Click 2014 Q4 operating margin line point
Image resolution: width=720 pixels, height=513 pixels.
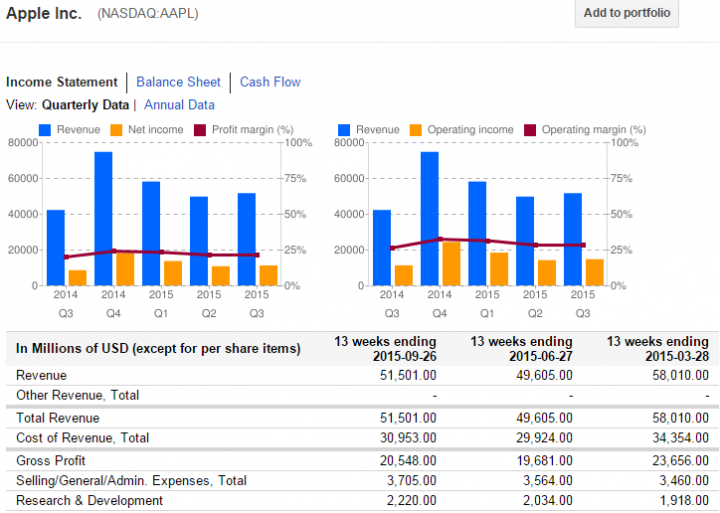tap(440, 239)
